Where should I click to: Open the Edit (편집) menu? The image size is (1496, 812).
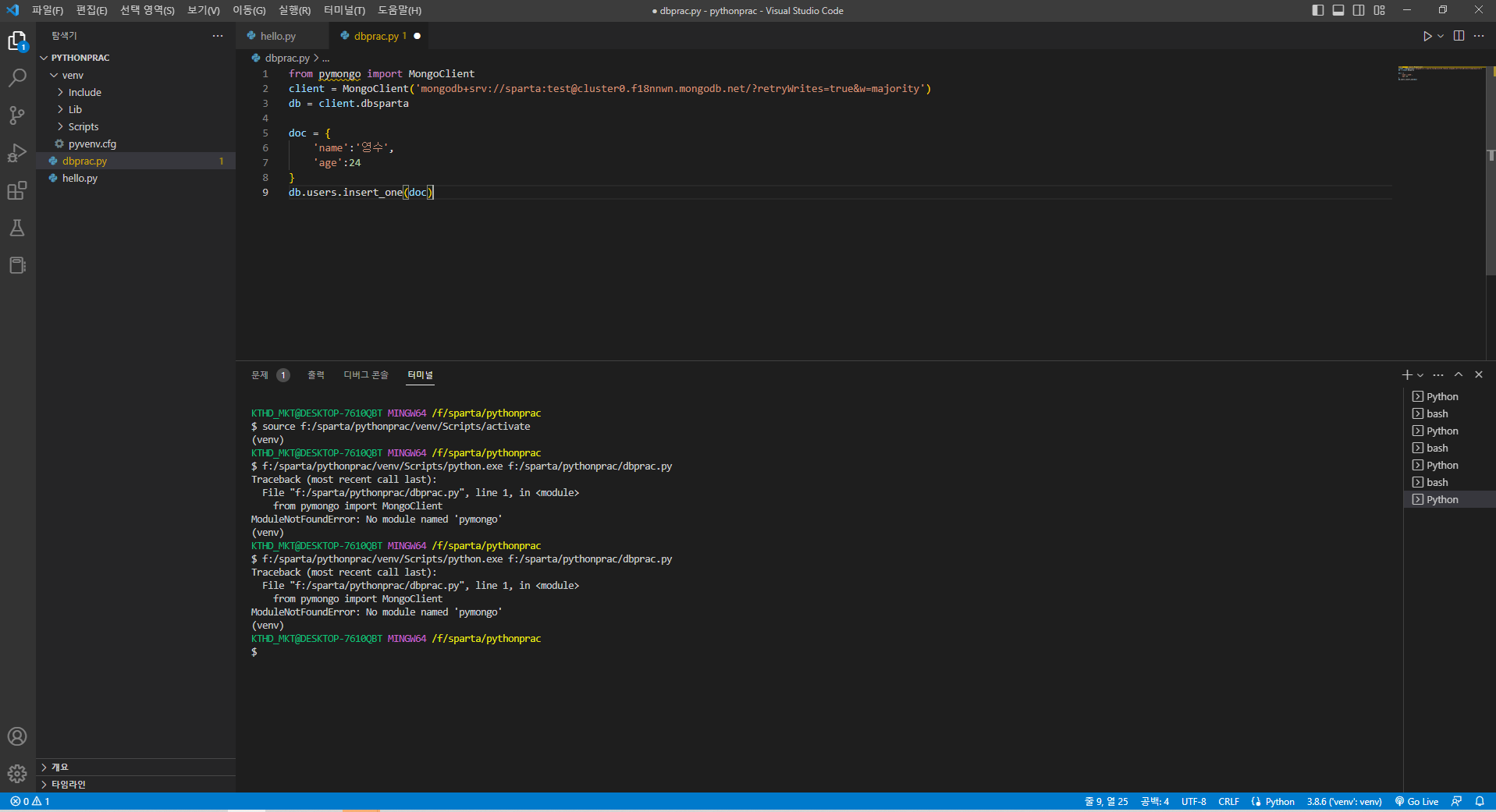[x=91, y=10]
